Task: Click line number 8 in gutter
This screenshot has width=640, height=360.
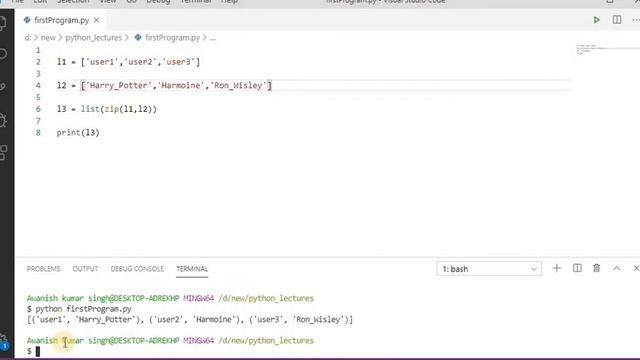Action: tap(38, 133)
